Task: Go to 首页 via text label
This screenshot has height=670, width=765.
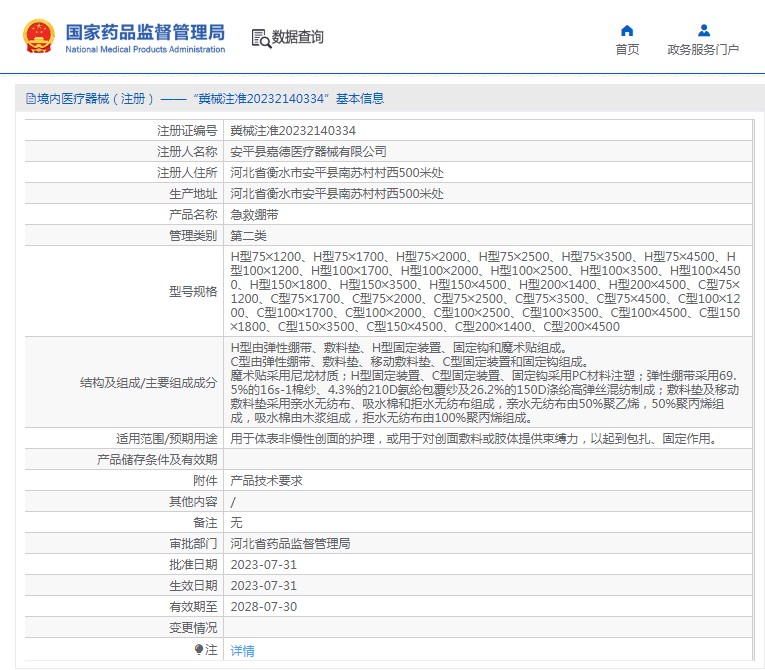Action: (x=627, y=50)
